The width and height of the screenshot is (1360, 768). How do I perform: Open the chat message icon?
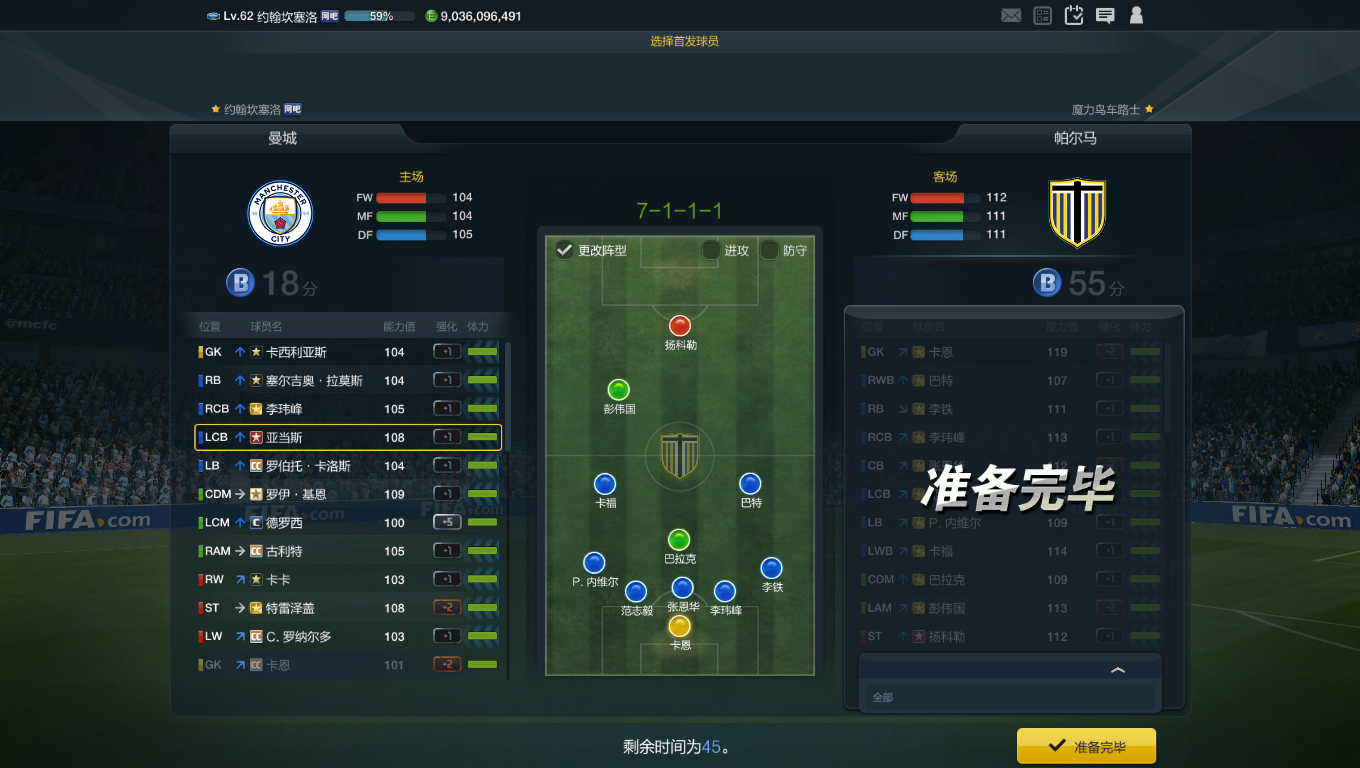pos(1105,16)
